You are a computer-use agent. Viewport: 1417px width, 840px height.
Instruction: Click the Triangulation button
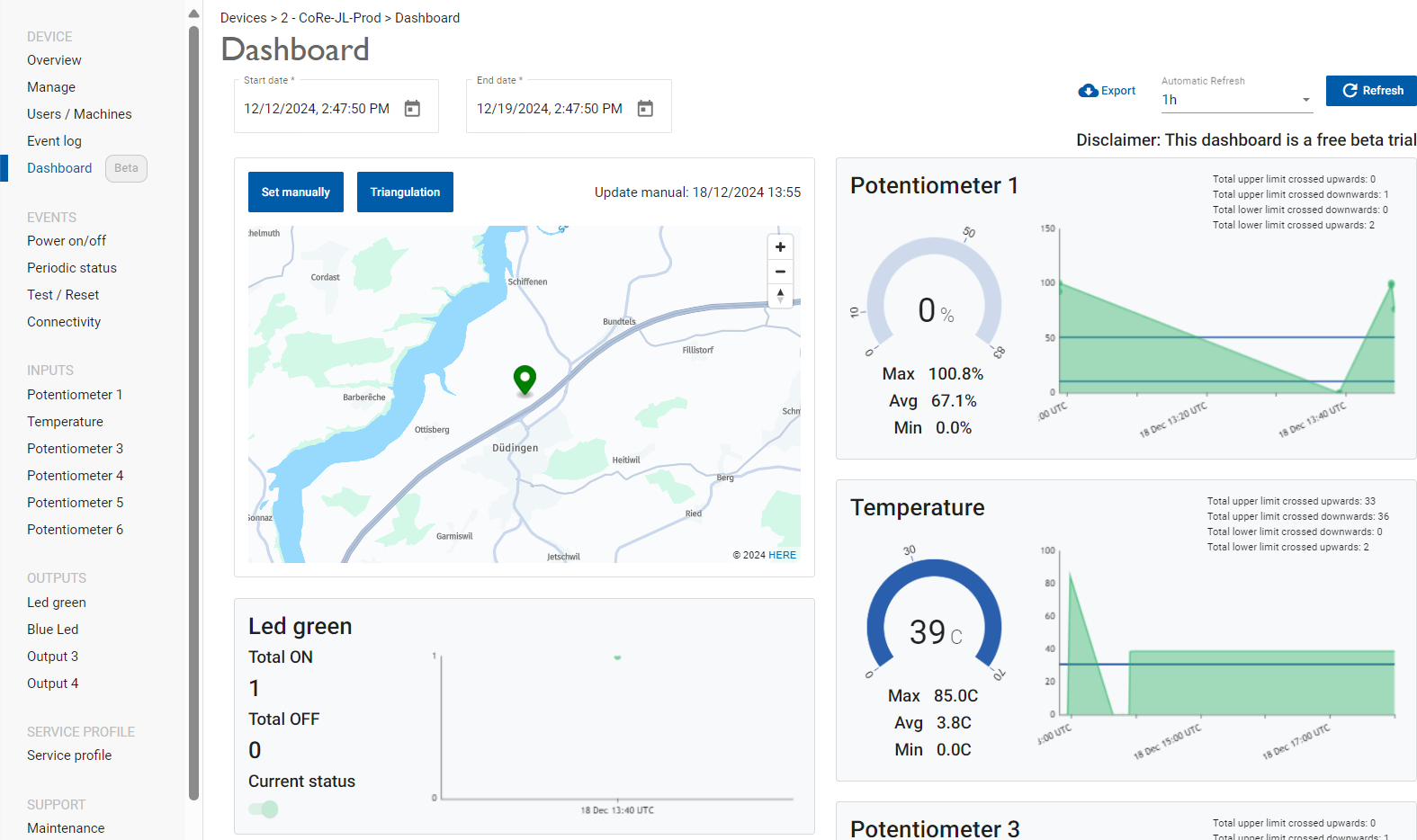pyautogui.click(x=405, y=192)
